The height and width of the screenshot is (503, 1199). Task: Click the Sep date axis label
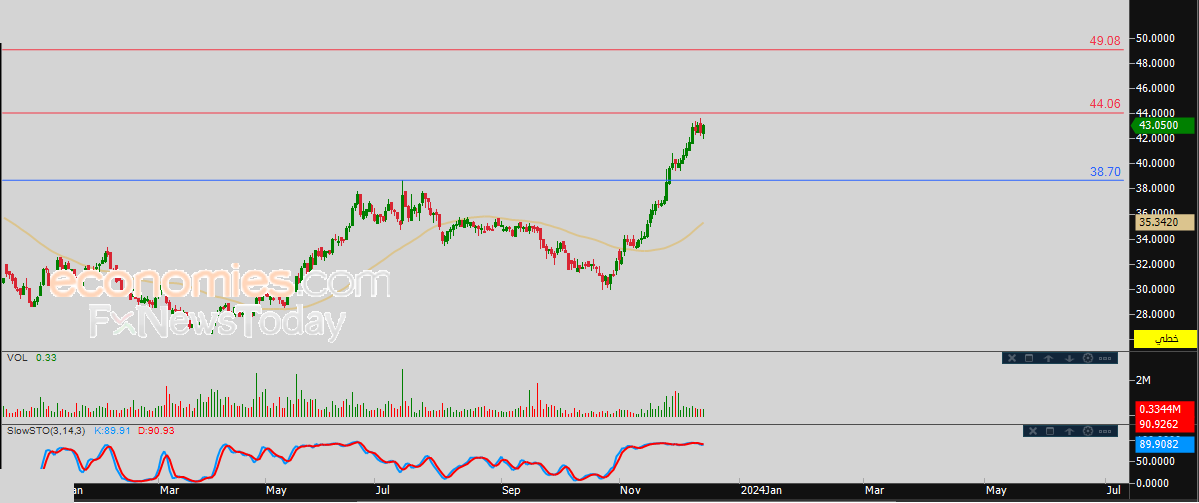click(x=510, y=489)
